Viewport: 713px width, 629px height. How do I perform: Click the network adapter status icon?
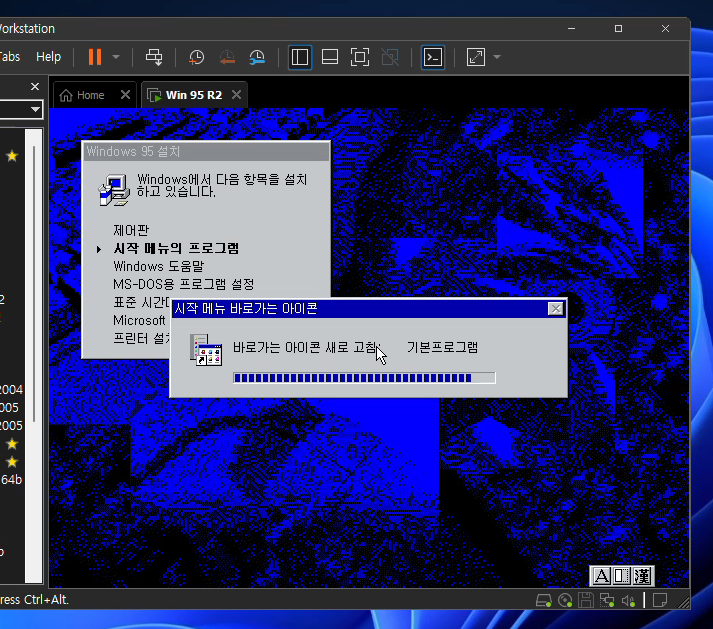[x=607, y=600]
